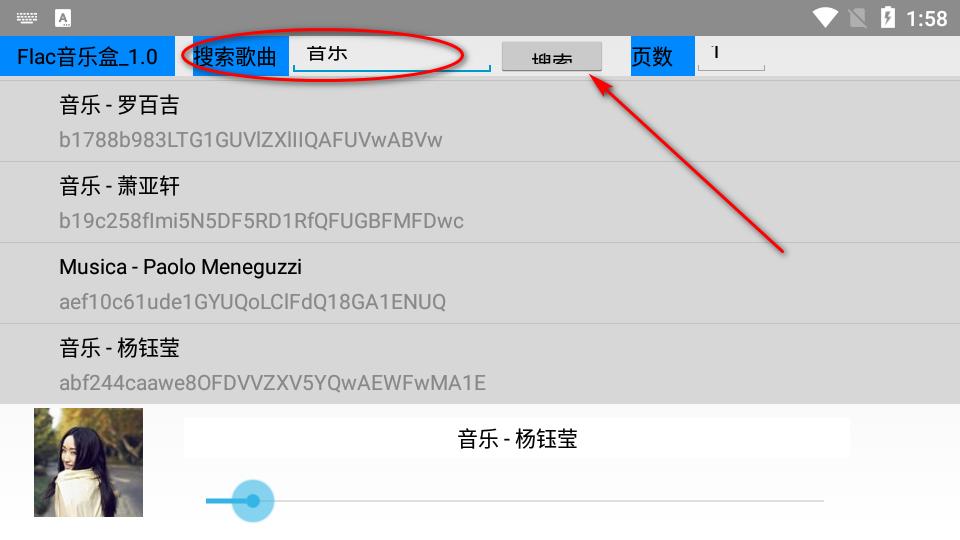The height and width of the screenshot is (540, 960).
Task: Click the now playing title 音乐 - 杨钰莹
Action: (x=517, y=438)
